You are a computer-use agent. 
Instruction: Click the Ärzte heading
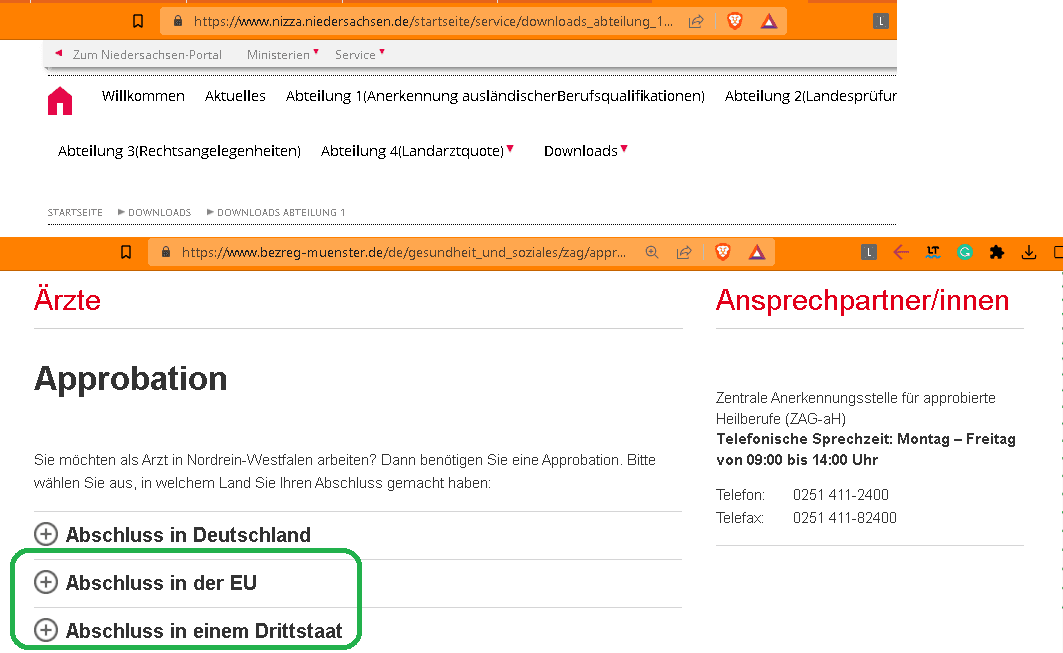[x=67, y=300]
